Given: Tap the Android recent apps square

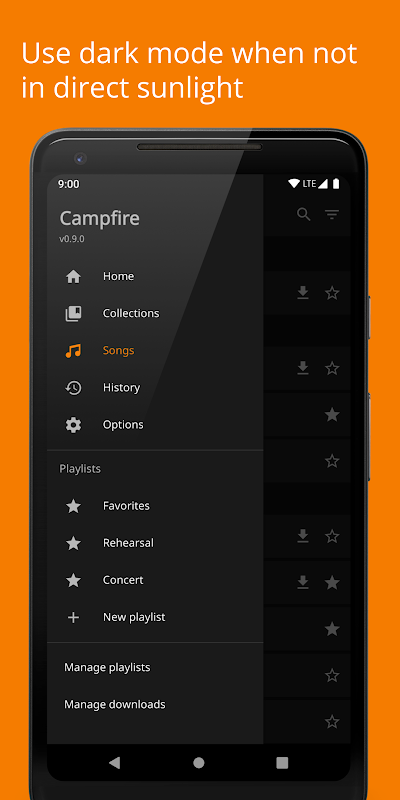Looking at the screenshot, I should coord(282,762).
